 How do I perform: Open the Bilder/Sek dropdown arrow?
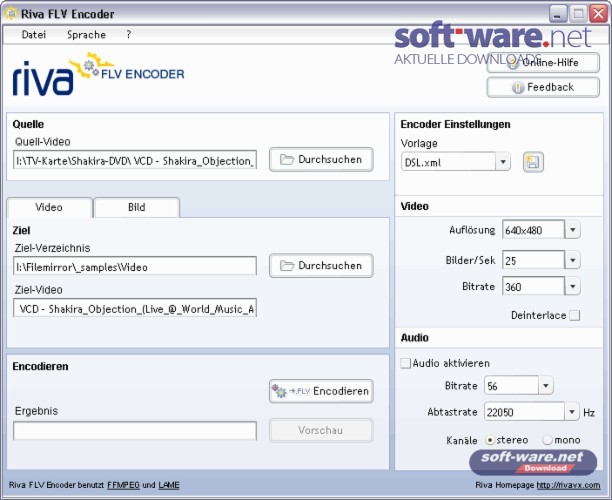click(x=572, y=260)
